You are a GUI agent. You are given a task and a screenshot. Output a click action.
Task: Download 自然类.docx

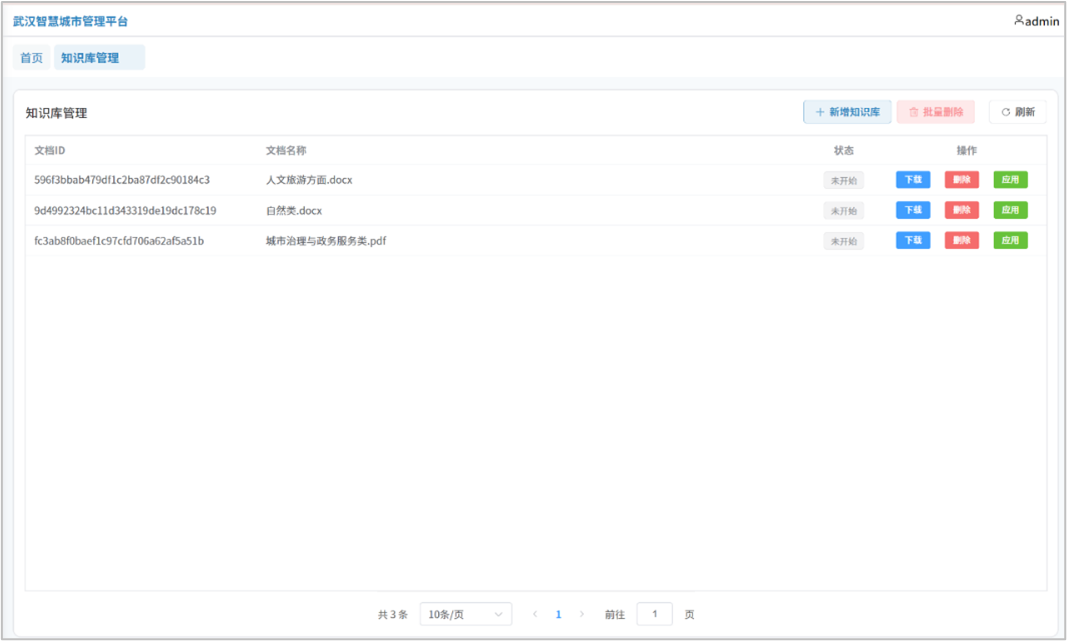click(912, 210)
